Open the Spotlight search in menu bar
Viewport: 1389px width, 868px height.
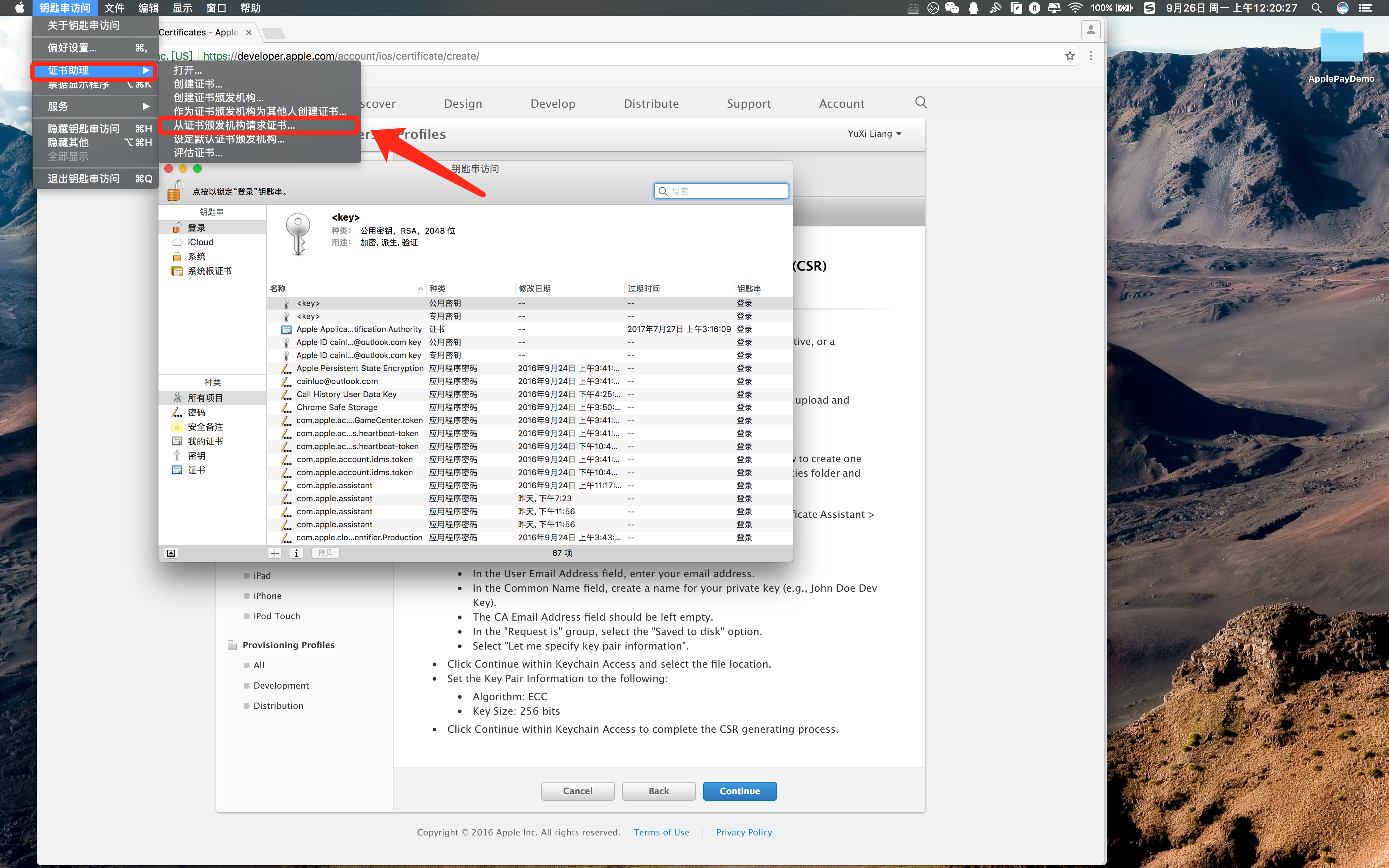1316,8
